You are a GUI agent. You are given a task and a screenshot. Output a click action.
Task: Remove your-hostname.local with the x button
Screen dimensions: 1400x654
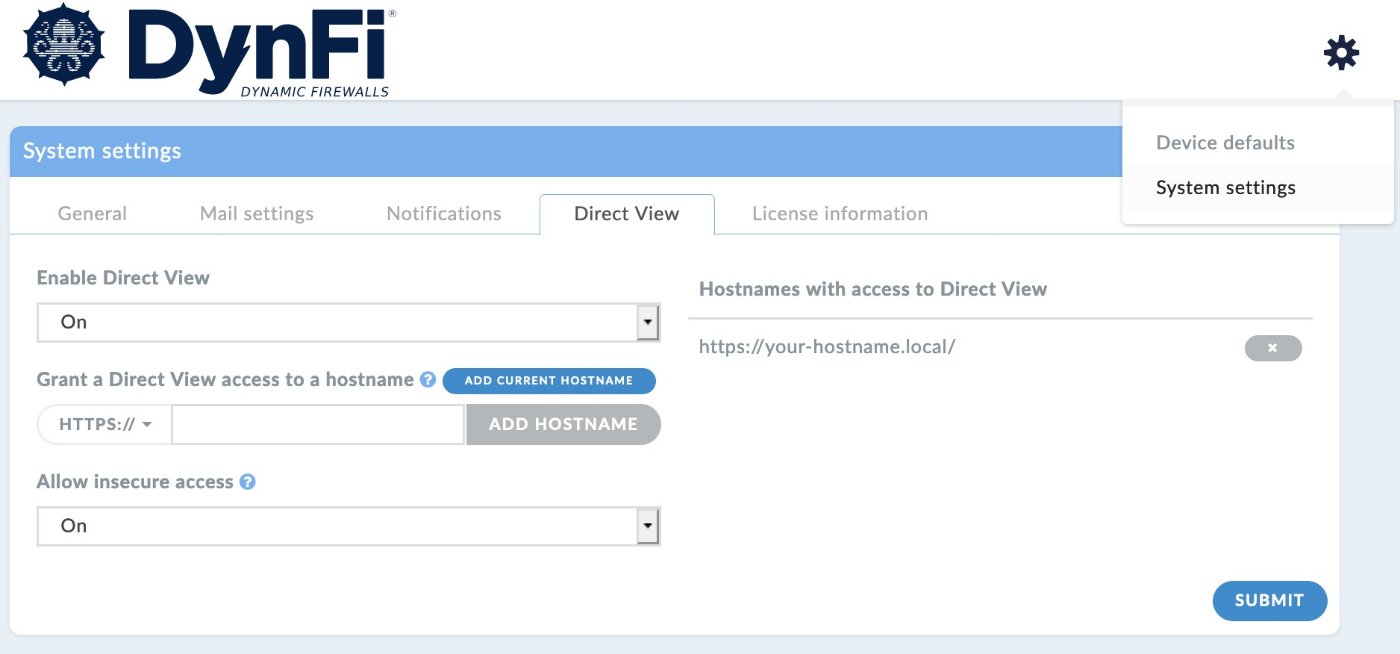(x=1273, y=348)
